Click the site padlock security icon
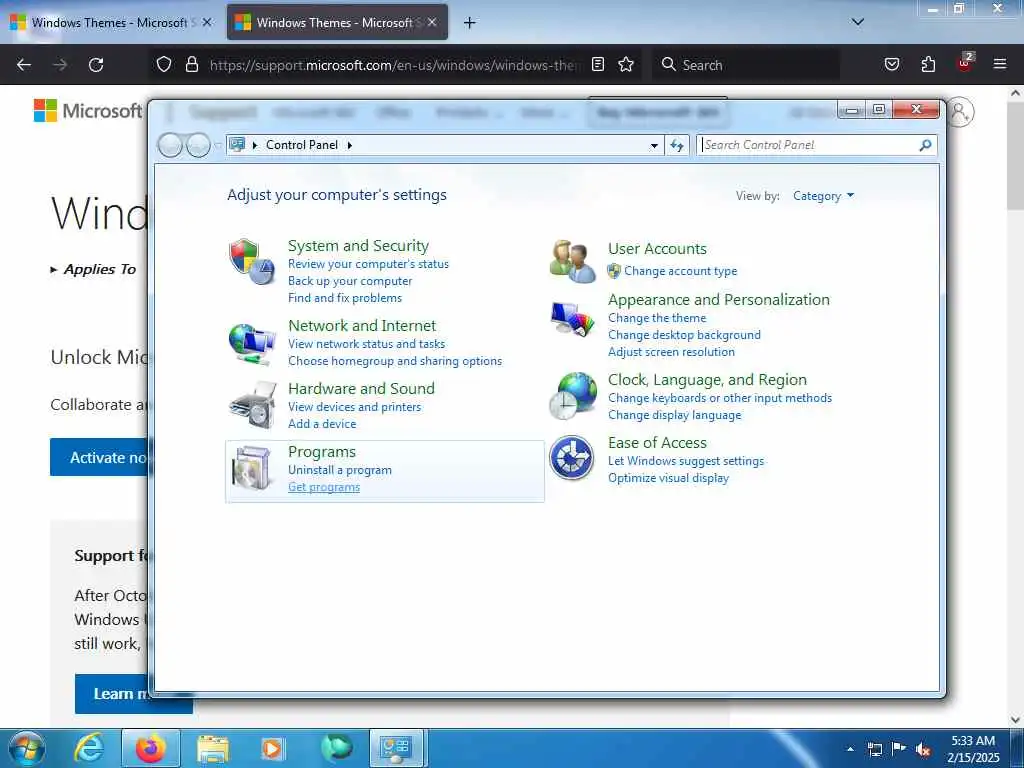 [x=191, y=65]
